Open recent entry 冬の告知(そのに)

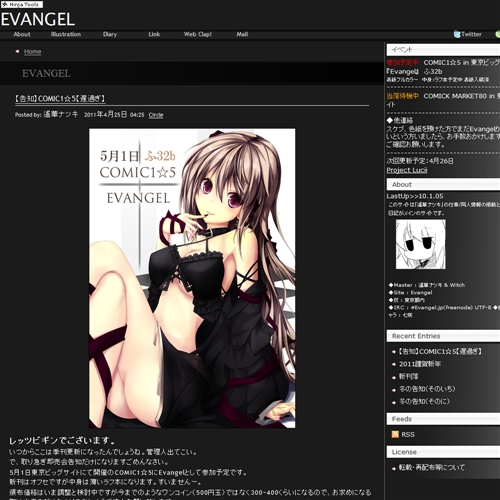point(424,402)
